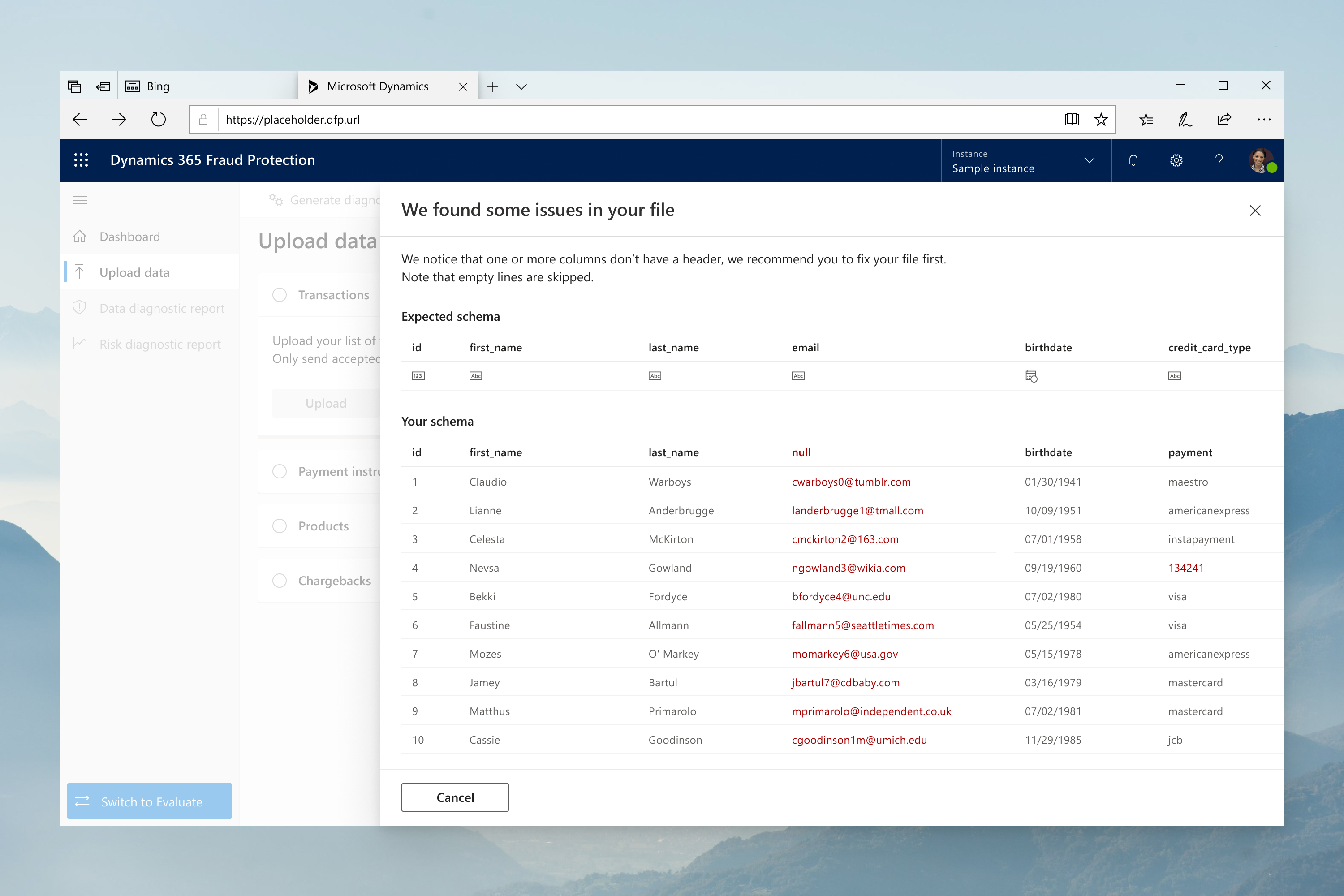Expand the Instance dropdown
1344x896 pixels.
[x=1026, y=160]
